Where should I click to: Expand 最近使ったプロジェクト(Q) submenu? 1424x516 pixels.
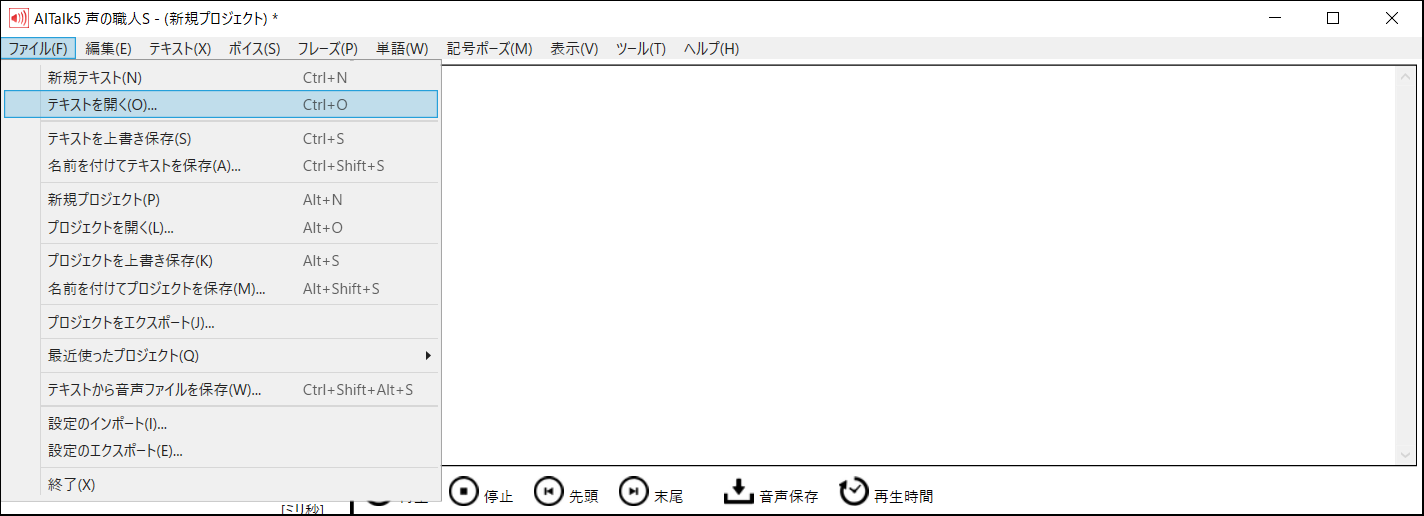[221, 356]
